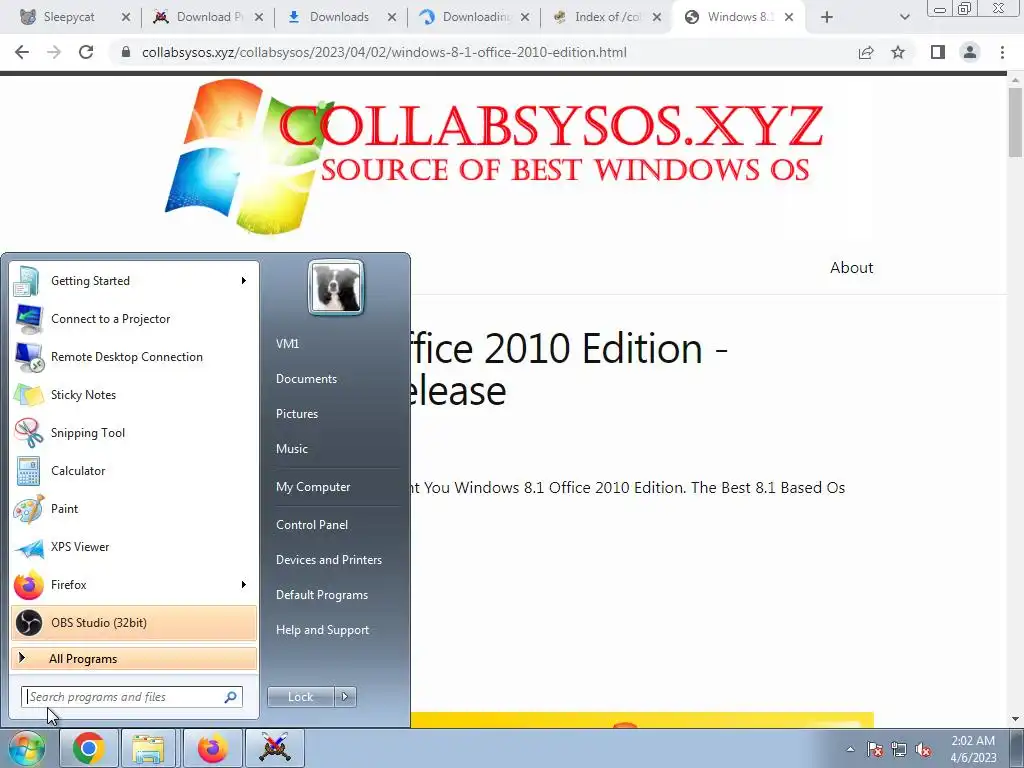Show hidden tray icons
Screen dimensions: 1024x768
pos(850,749)
